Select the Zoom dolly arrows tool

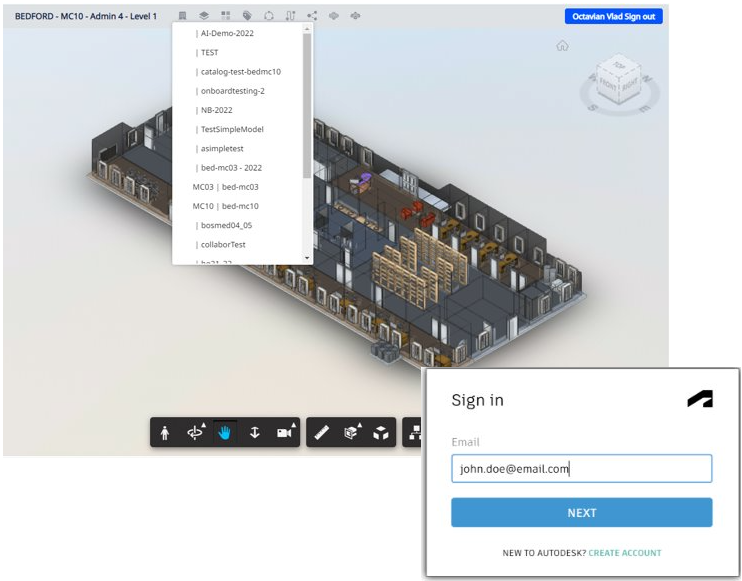(x=255, y=432)
